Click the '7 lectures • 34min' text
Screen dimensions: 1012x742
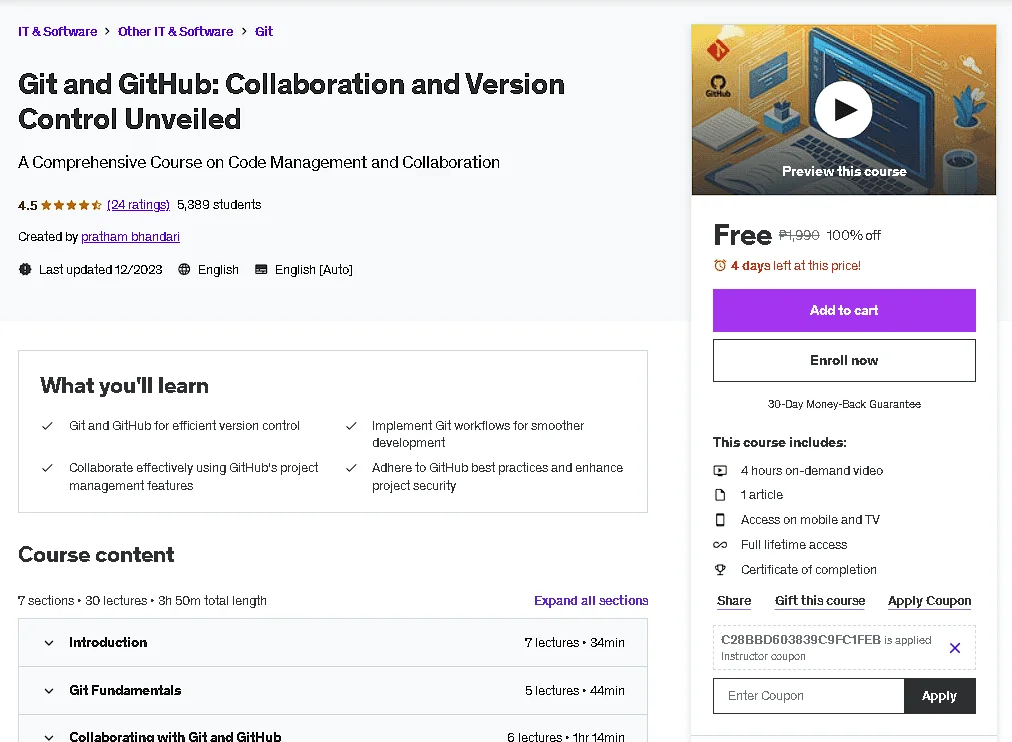tap(574, 643)
